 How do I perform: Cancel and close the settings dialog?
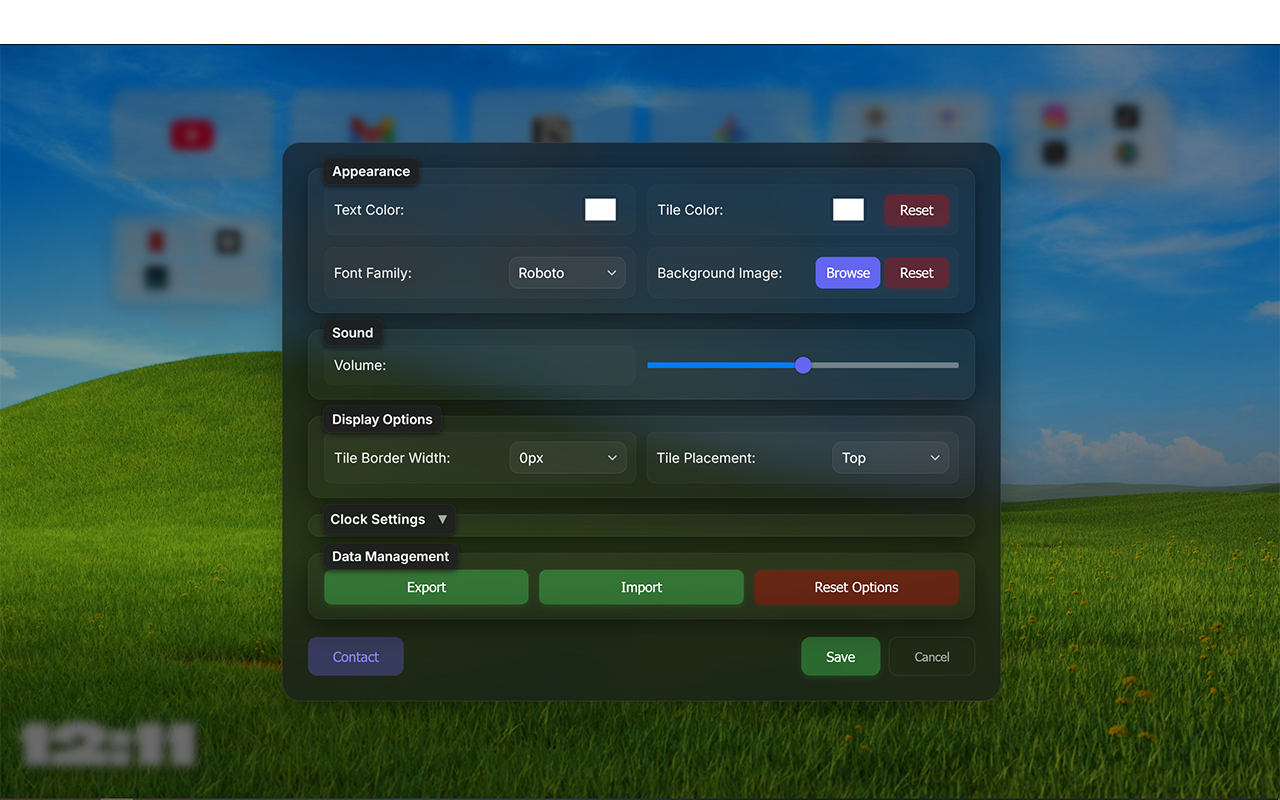pyautogui.click(x=931, y=657)
